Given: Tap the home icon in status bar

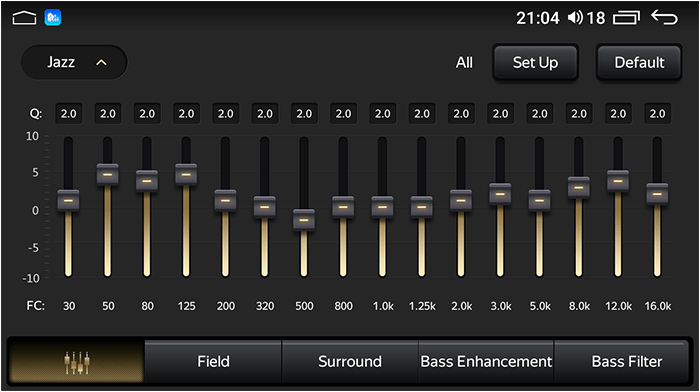Looking at the screenshot, I should pos(24,18).
